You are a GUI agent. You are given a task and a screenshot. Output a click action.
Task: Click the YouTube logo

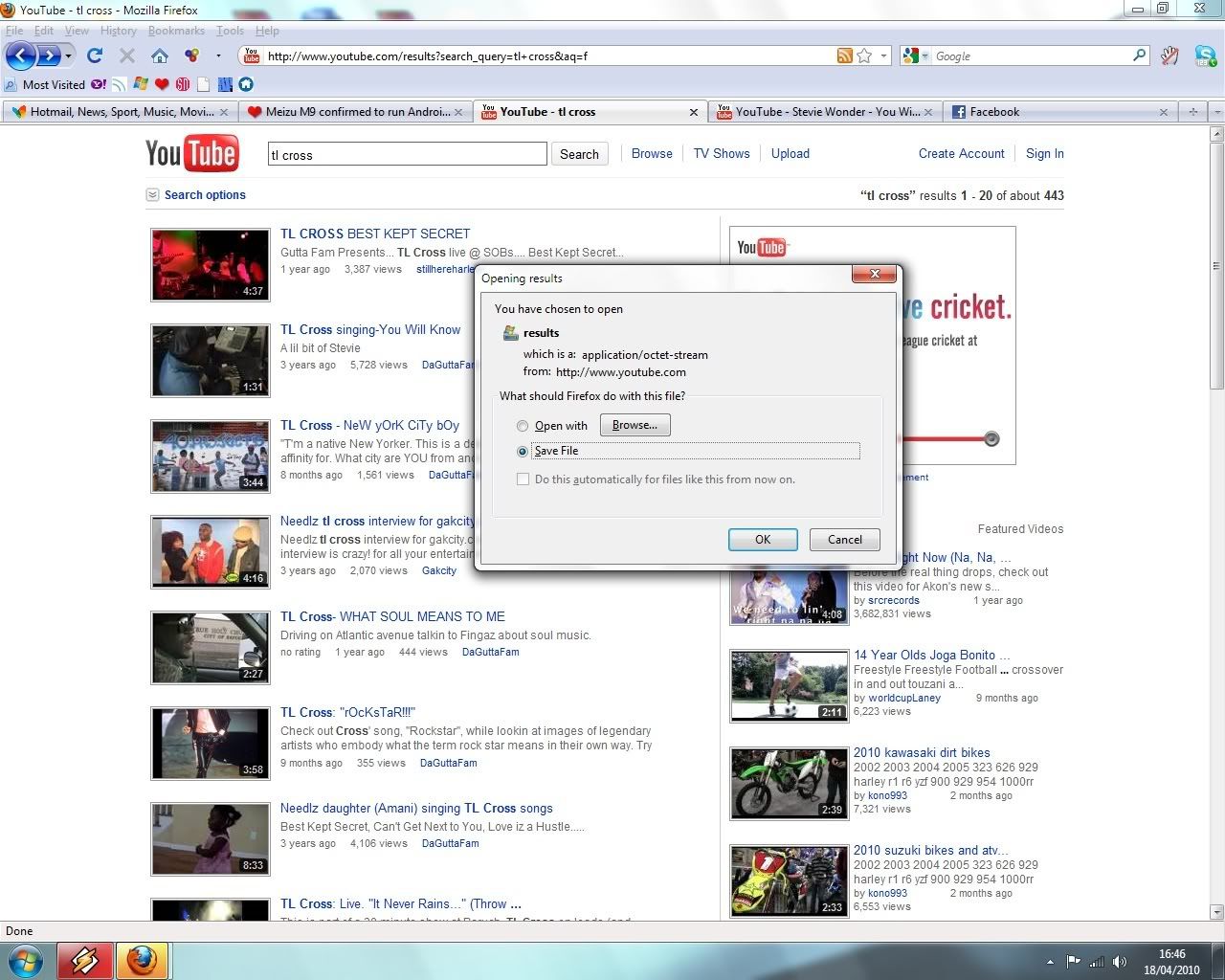[x=191, y=153]
